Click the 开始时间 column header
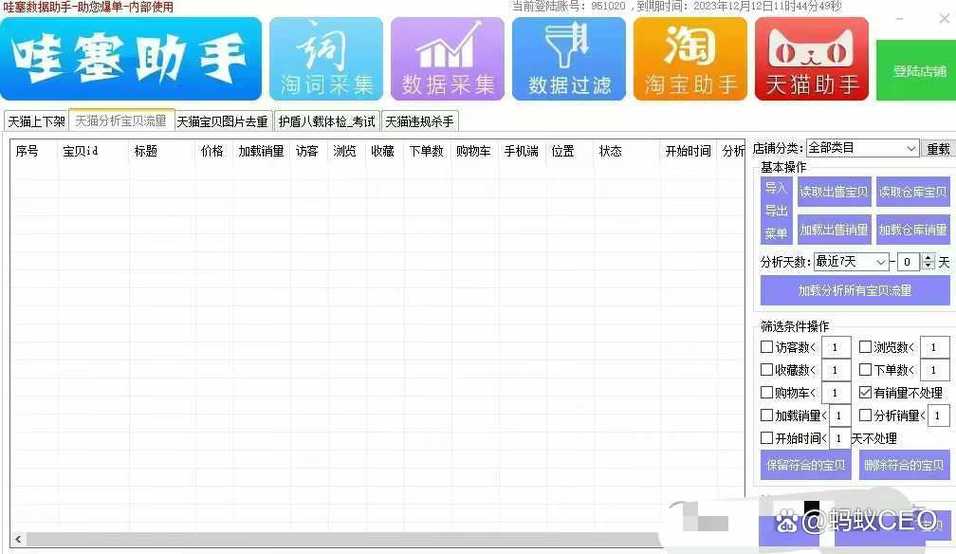Screen dimensions: 956x554 pyautogui.click(x=688, y=151)
